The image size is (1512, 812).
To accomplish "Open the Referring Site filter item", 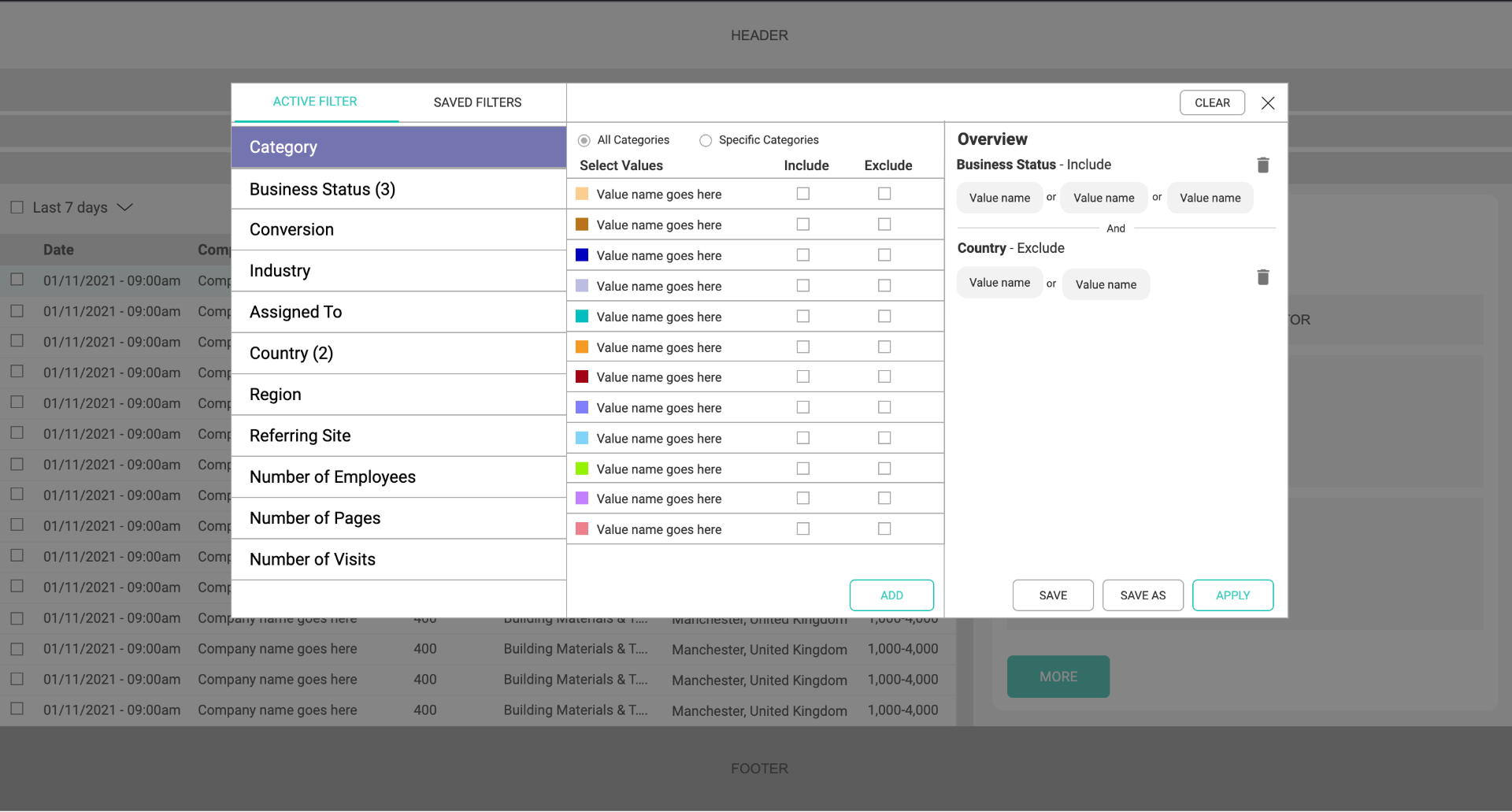I will (x=398, y=436).
